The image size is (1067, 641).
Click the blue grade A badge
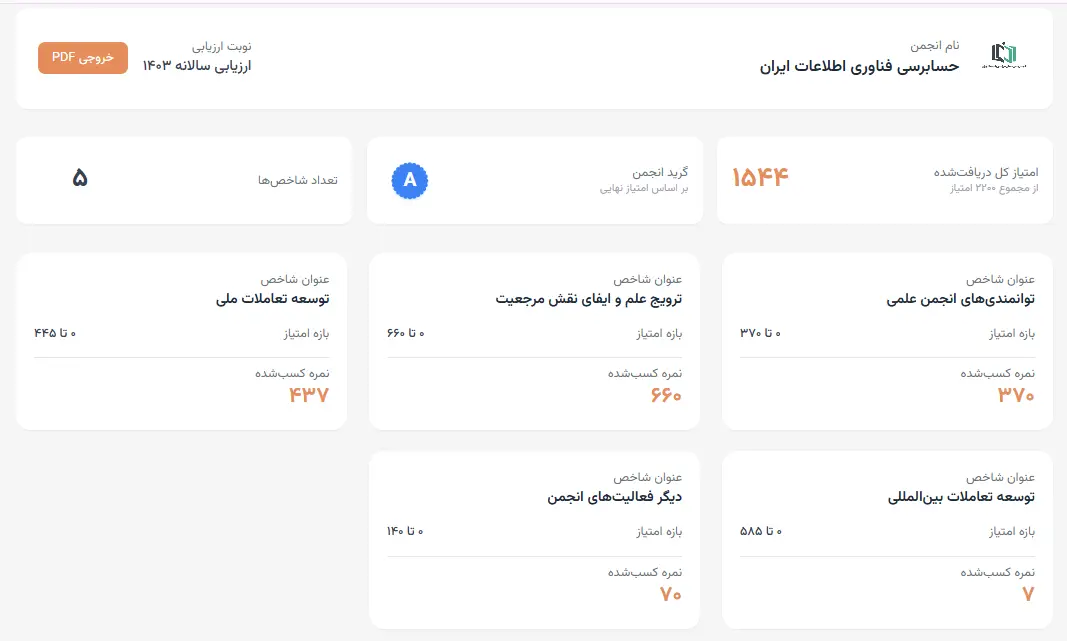click(x=410, y=180)
